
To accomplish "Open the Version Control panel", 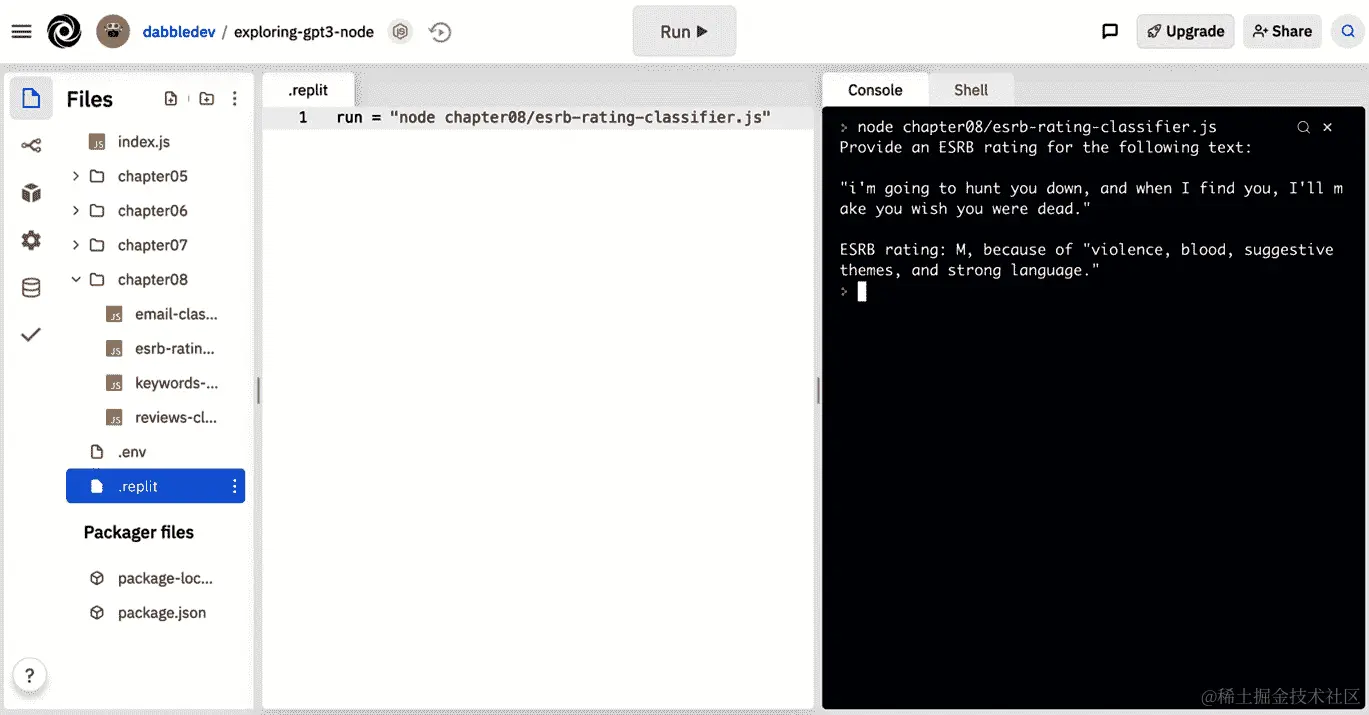I will tap(30, 144).
